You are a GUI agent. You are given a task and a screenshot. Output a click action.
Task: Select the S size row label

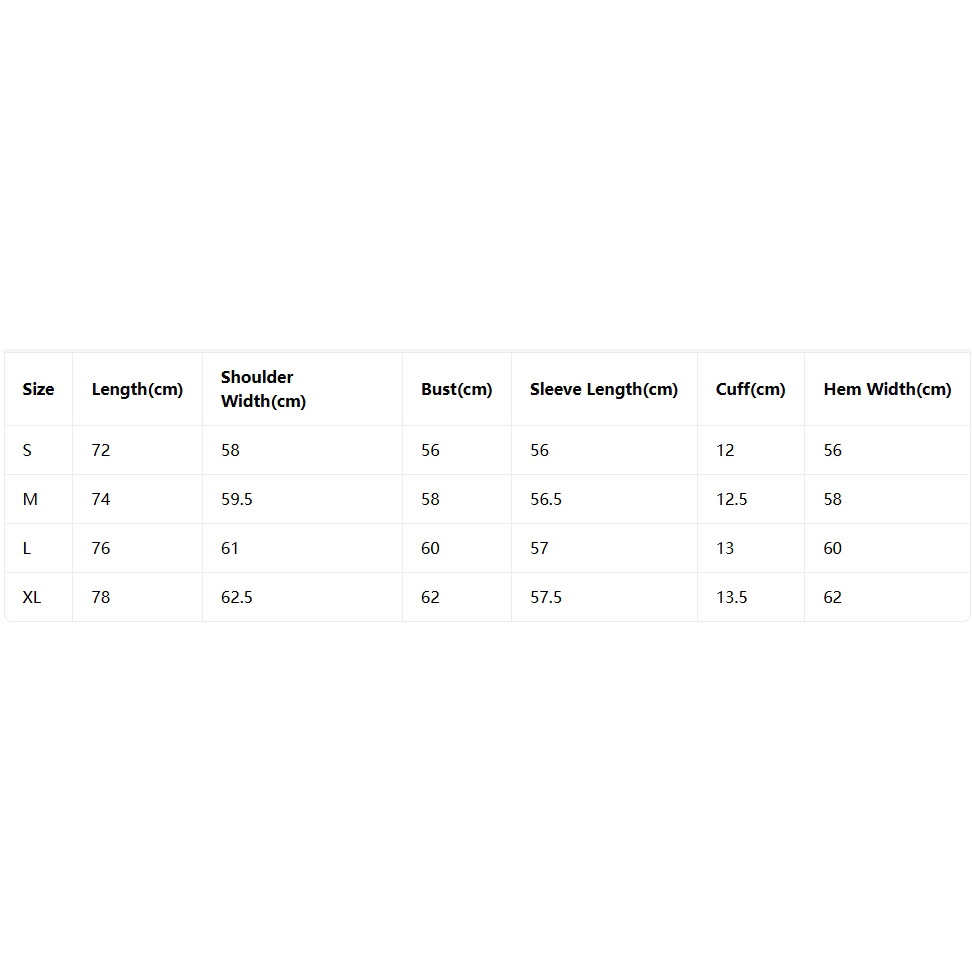pos(27,450)
